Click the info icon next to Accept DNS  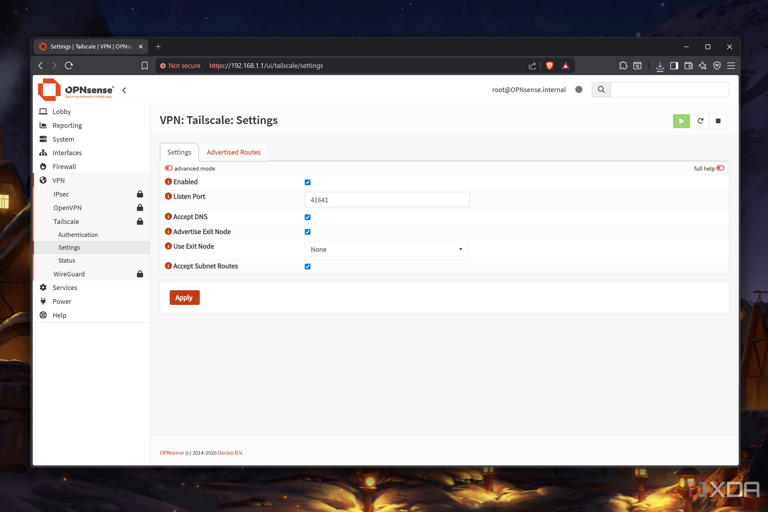(x=168, y=217)
